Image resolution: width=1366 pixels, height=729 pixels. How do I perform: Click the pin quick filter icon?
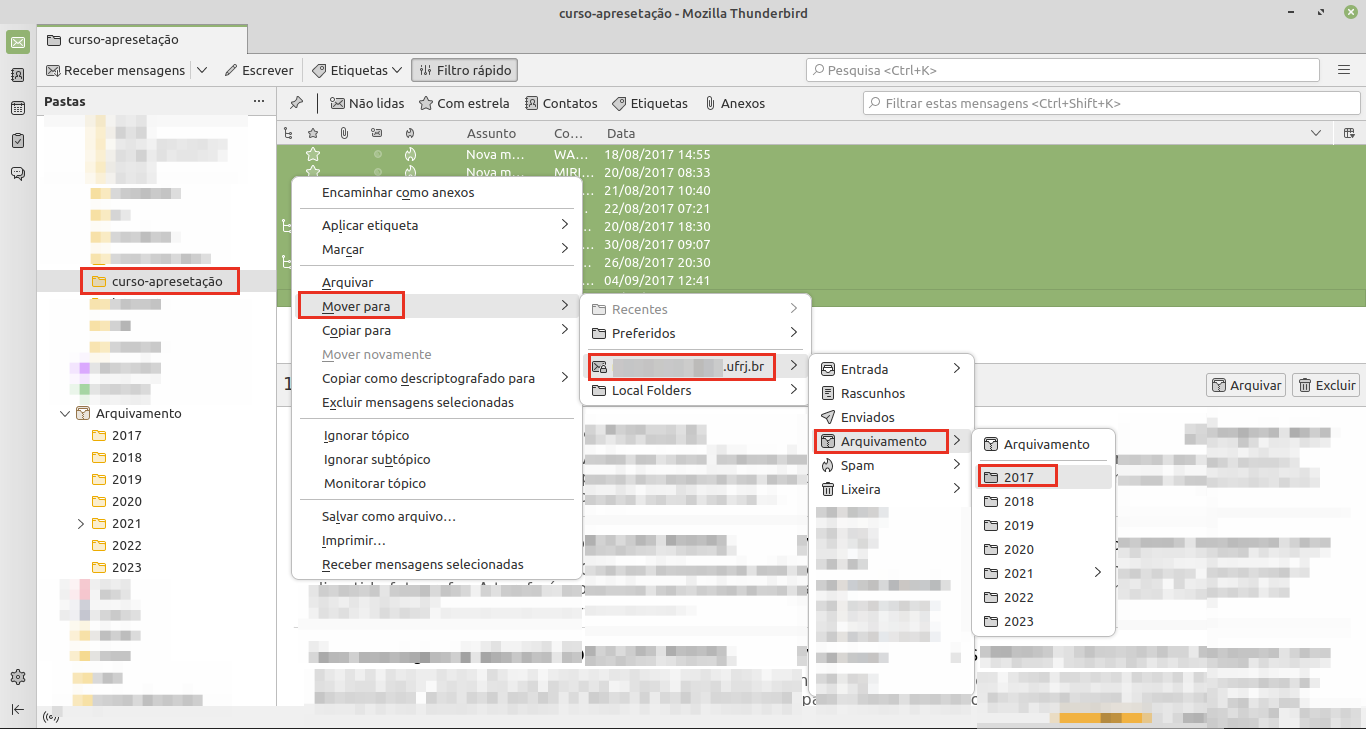pyautogui.click(x=296, y=103)
